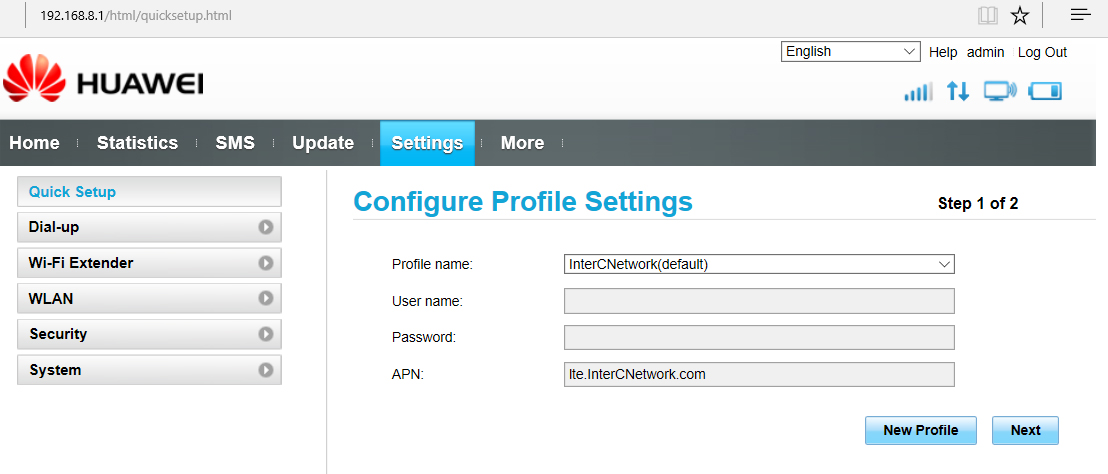Open the English language dropdown

851,52
